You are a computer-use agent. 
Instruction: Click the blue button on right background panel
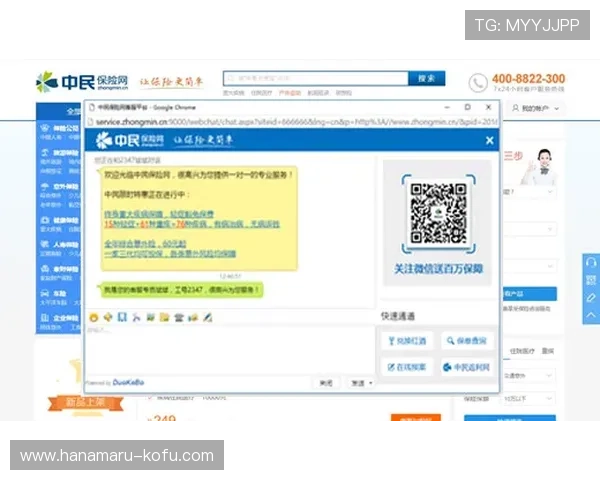529,294
